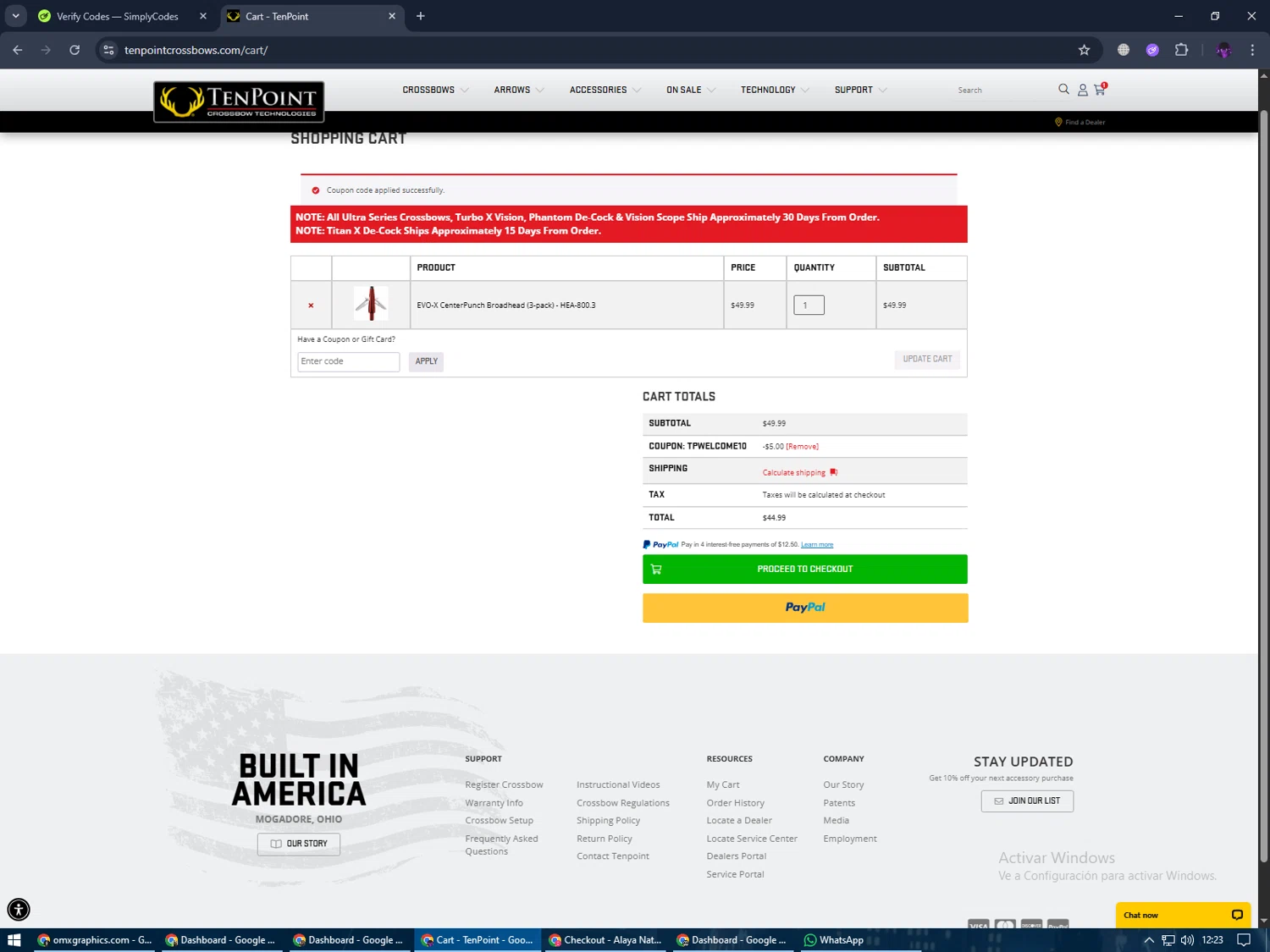
Task: Open notification center icon
Action: (1244, 940)
